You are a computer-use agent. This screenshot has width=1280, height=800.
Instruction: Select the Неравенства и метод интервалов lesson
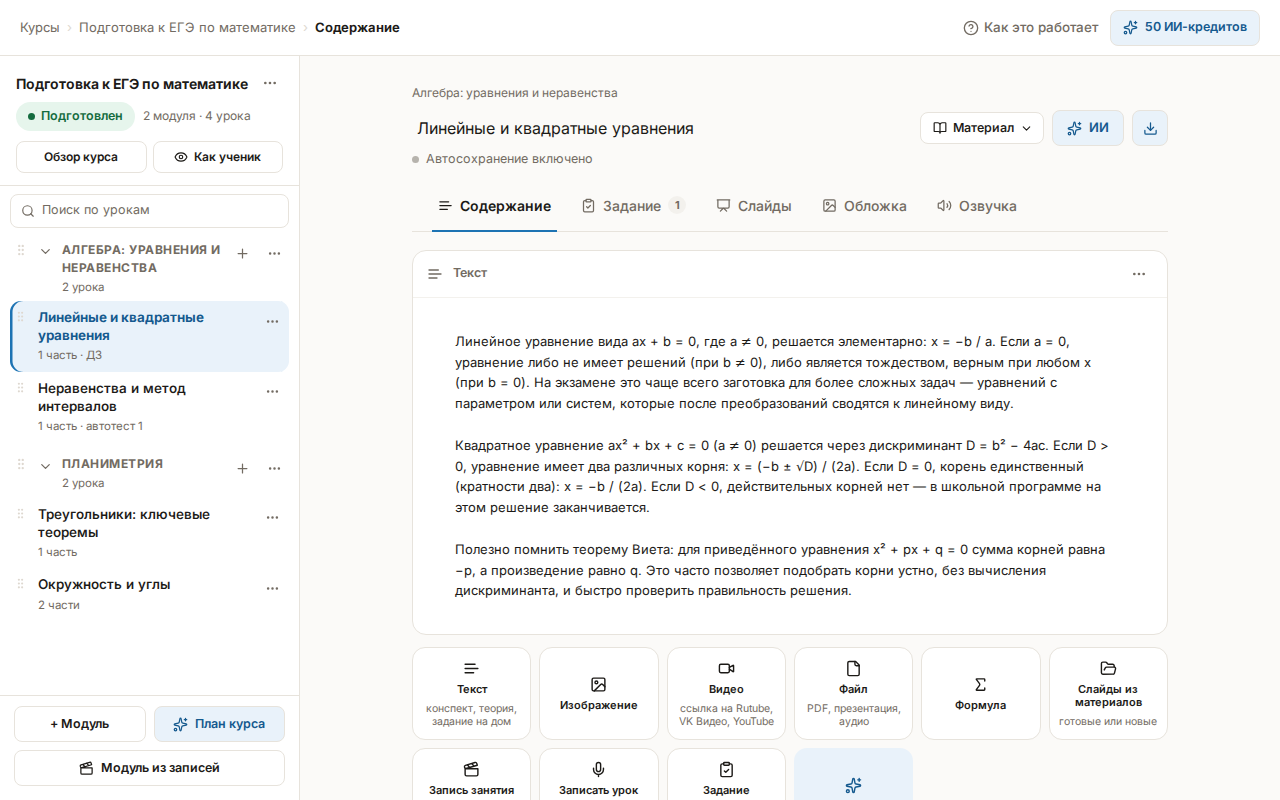pos(150,406)
